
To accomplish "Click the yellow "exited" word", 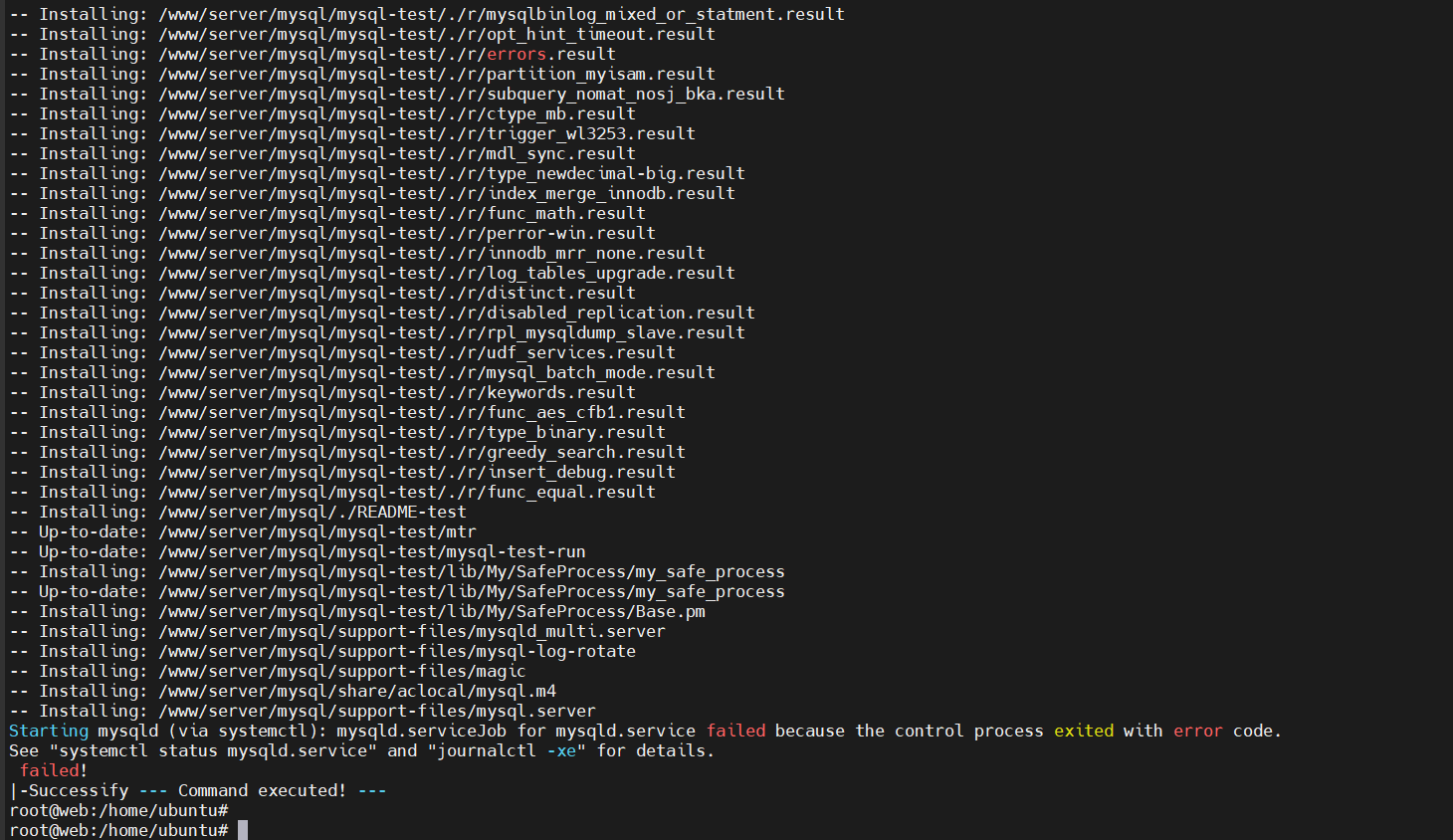I will coord(1083,731).
